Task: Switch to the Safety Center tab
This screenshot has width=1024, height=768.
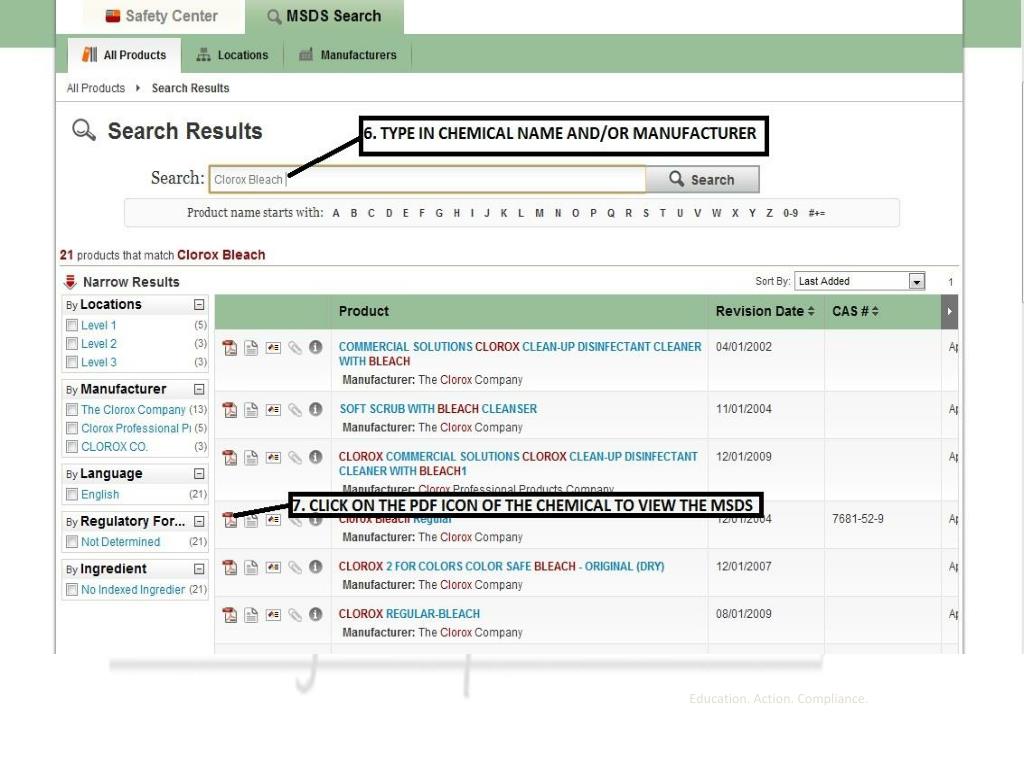Action: [x=161, y=16]
